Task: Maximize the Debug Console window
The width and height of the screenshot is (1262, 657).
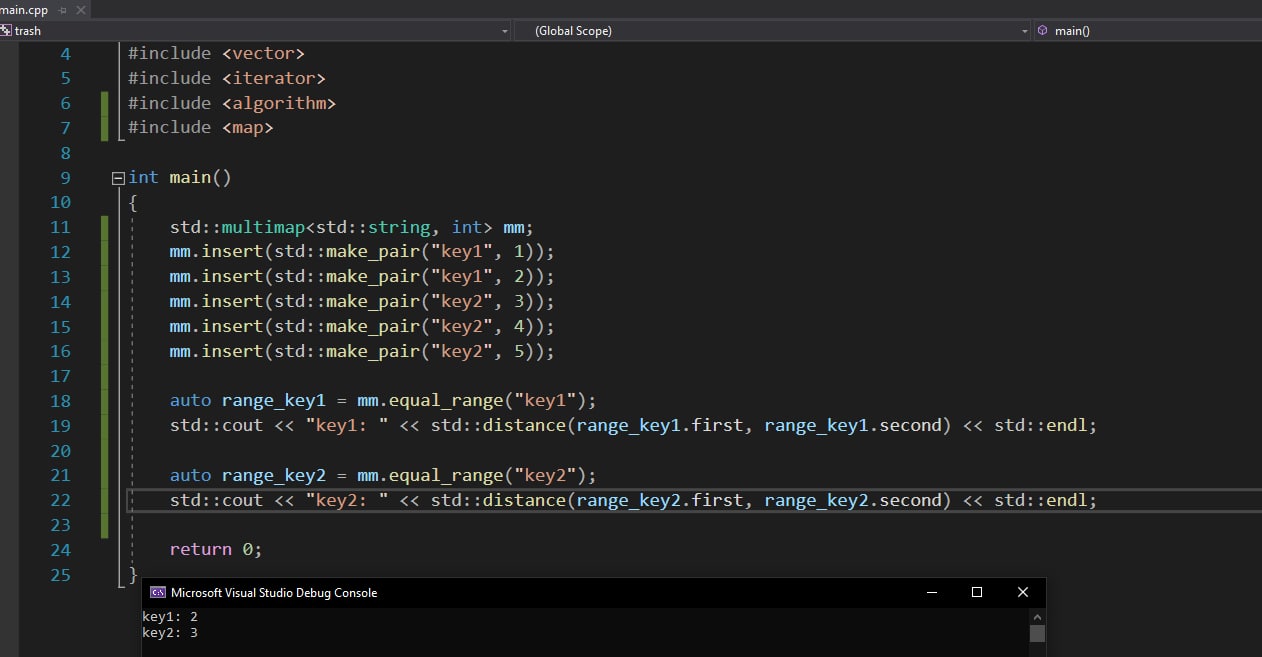Action: pos(977,592)
